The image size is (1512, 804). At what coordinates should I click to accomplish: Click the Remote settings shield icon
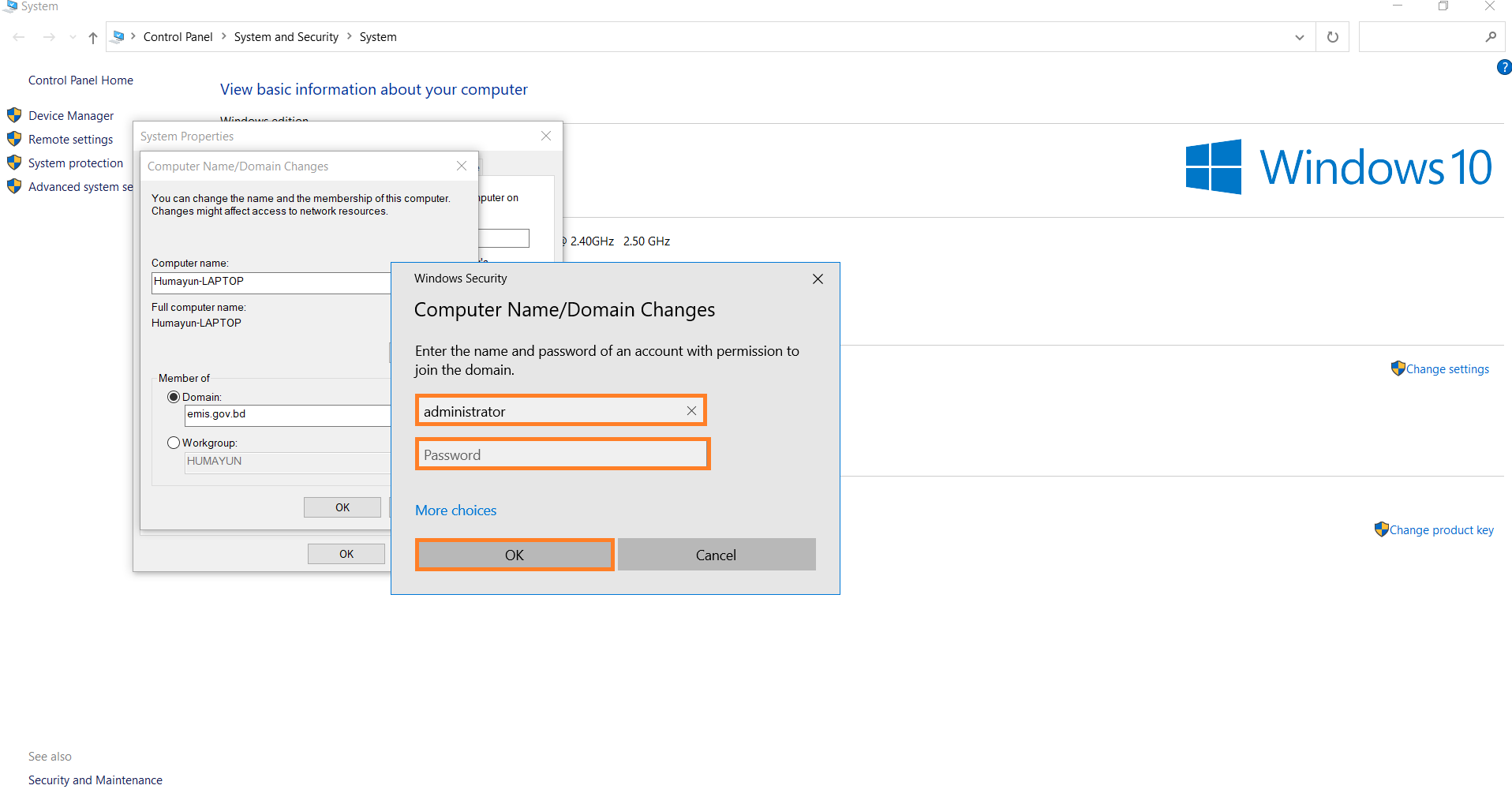click(x=14, y=139)
